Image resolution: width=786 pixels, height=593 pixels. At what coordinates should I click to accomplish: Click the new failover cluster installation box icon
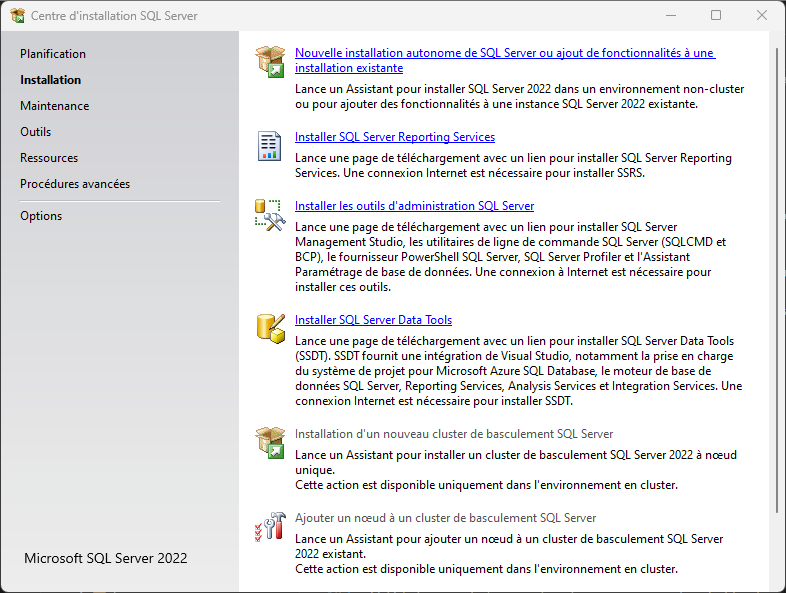(x=270, y=442)
